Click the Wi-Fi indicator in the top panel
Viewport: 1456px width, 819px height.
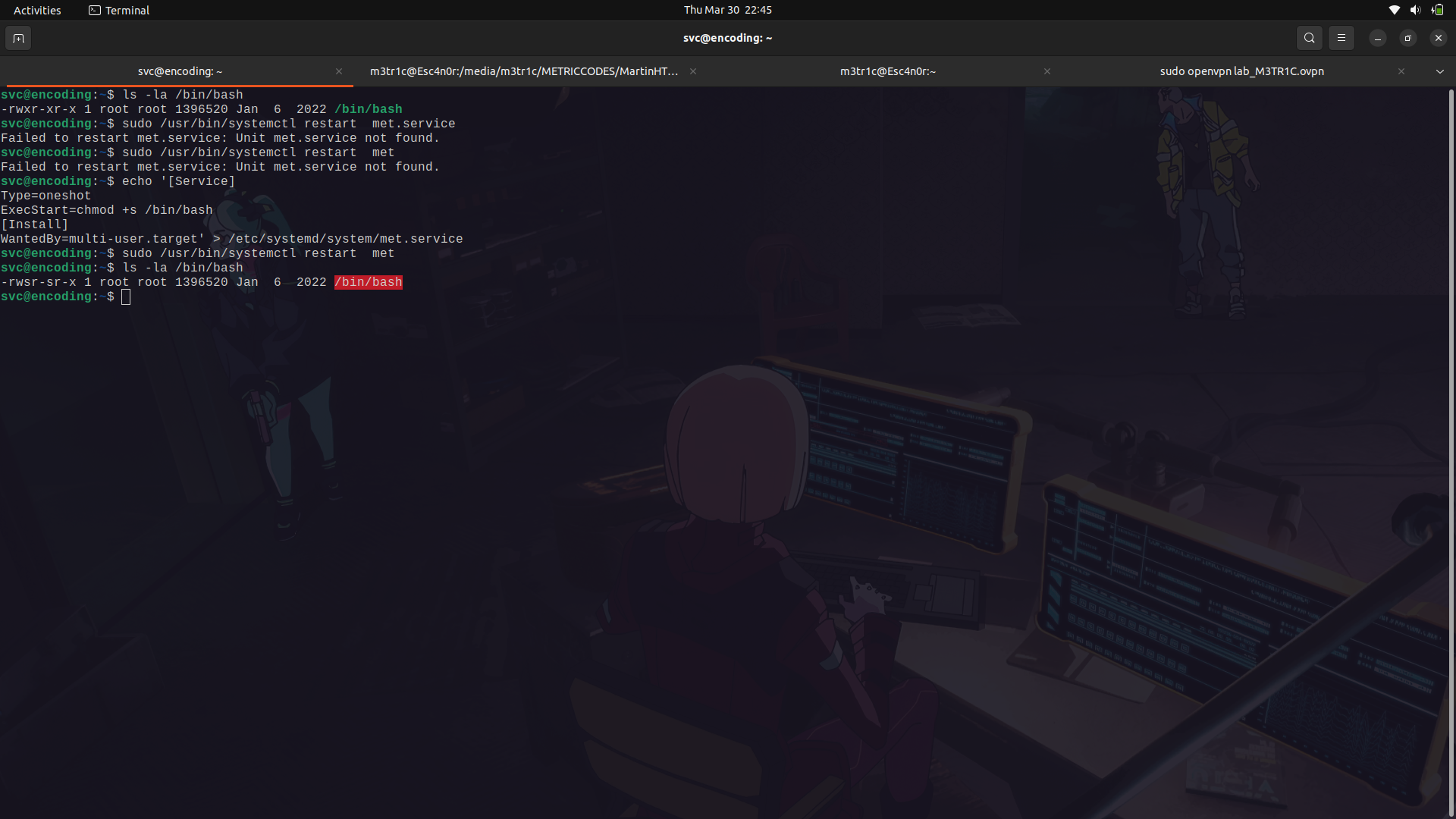coord(1395,10)
